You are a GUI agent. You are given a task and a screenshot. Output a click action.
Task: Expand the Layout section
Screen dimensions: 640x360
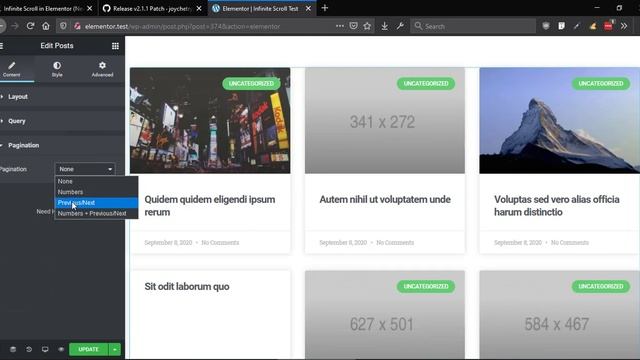point(62,97)
